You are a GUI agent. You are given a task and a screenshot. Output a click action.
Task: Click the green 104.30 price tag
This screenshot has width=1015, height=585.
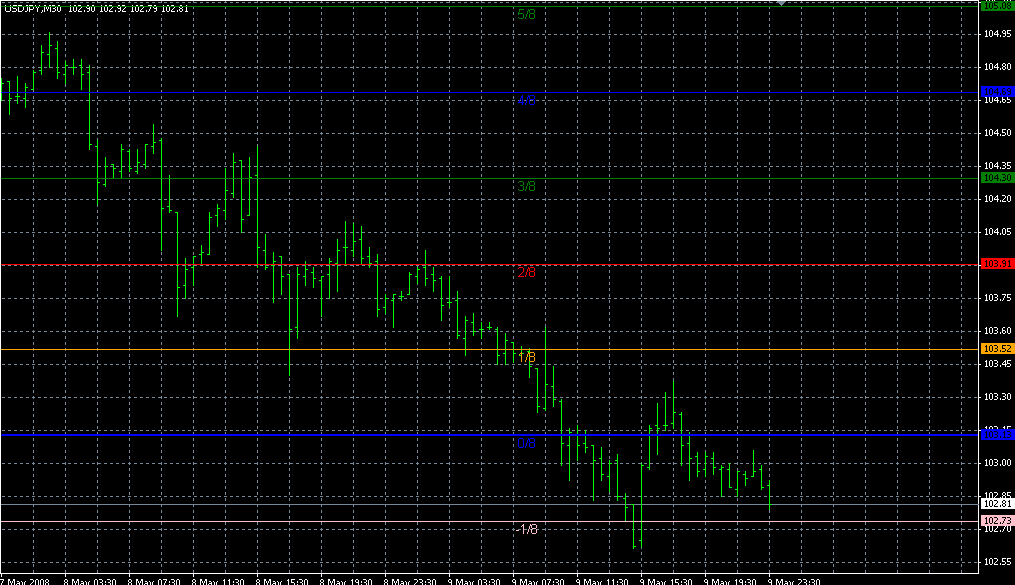[x=998, y=178]
